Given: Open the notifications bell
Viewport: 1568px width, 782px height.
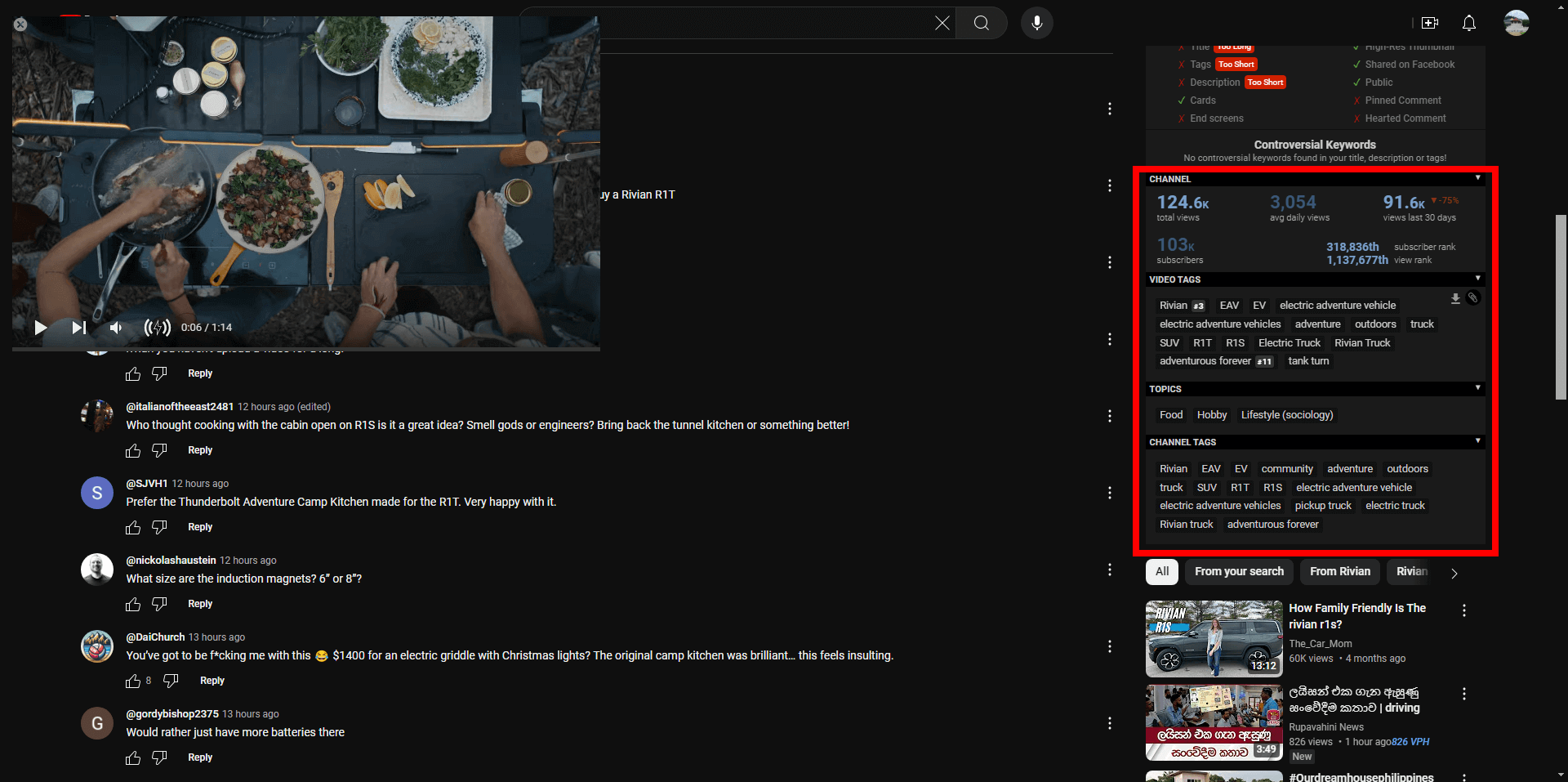Looking at the screenshot, I should coord(1469,23).
